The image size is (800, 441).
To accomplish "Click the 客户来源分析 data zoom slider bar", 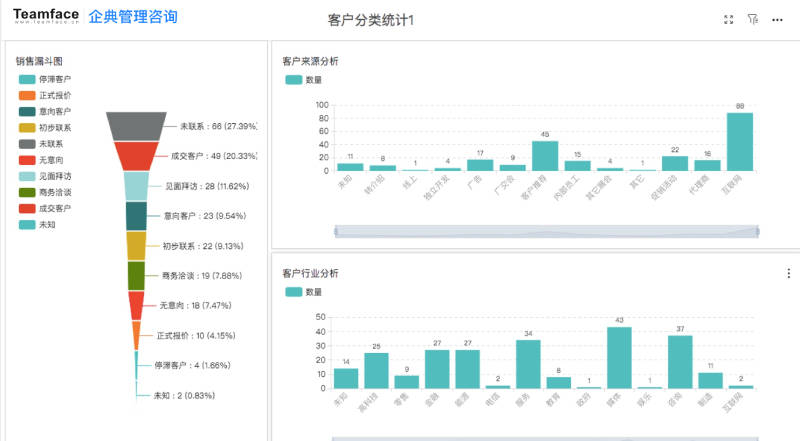I will click(546, 231).
